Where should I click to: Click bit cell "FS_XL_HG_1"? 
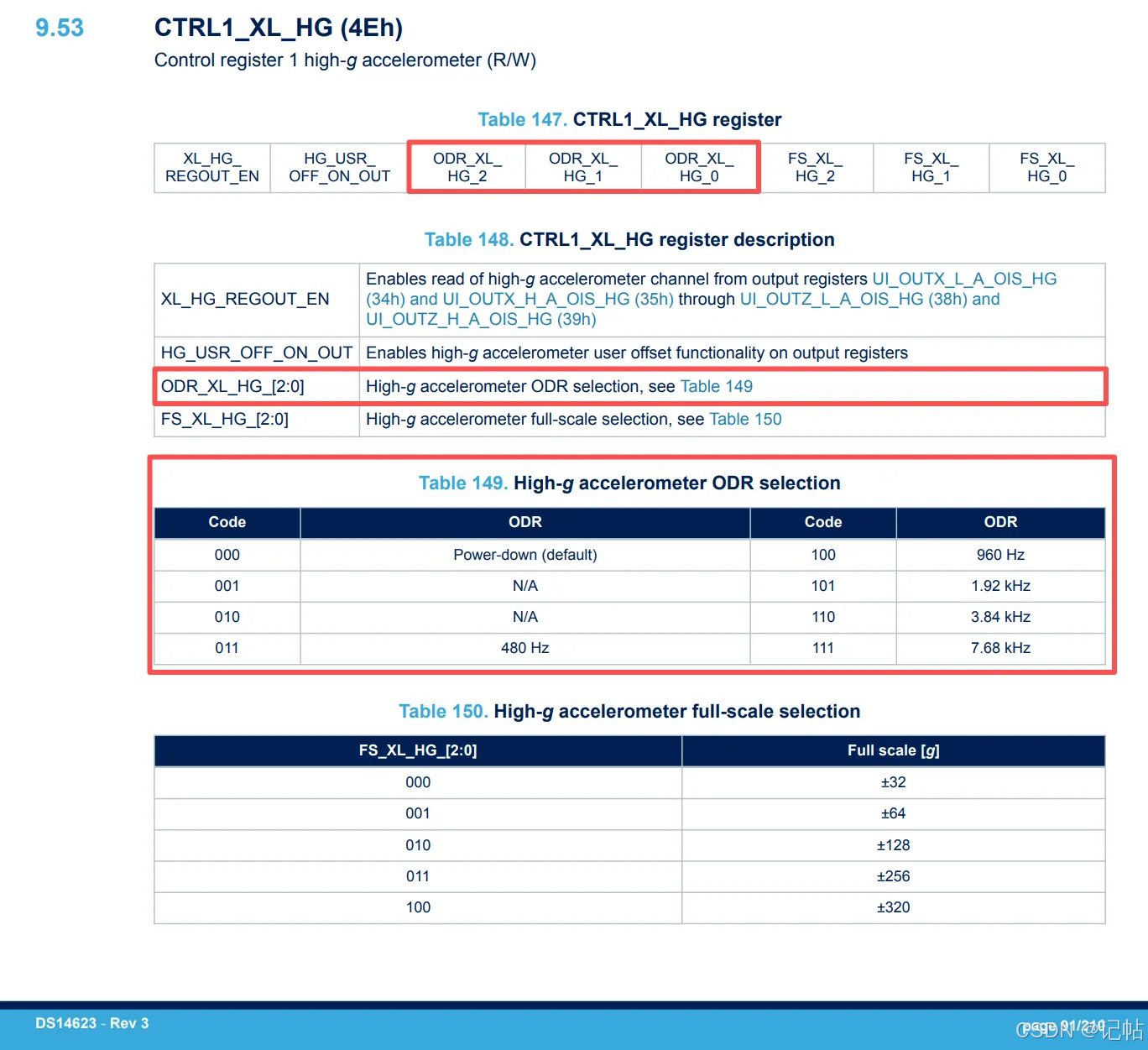coord(931,167)
